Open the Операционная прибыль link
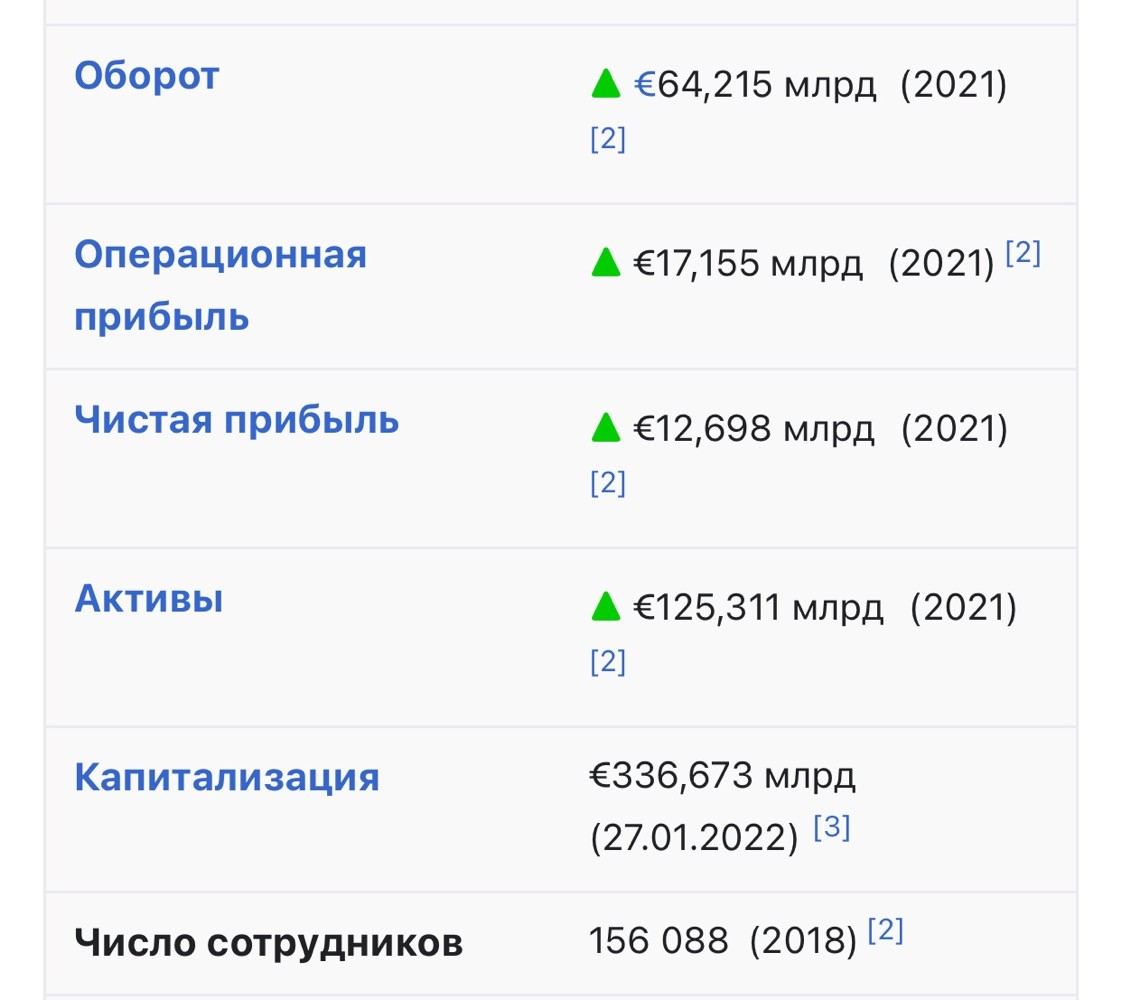The height and width of the screenshot is (1000, 1122). click(x=220, y=285)
